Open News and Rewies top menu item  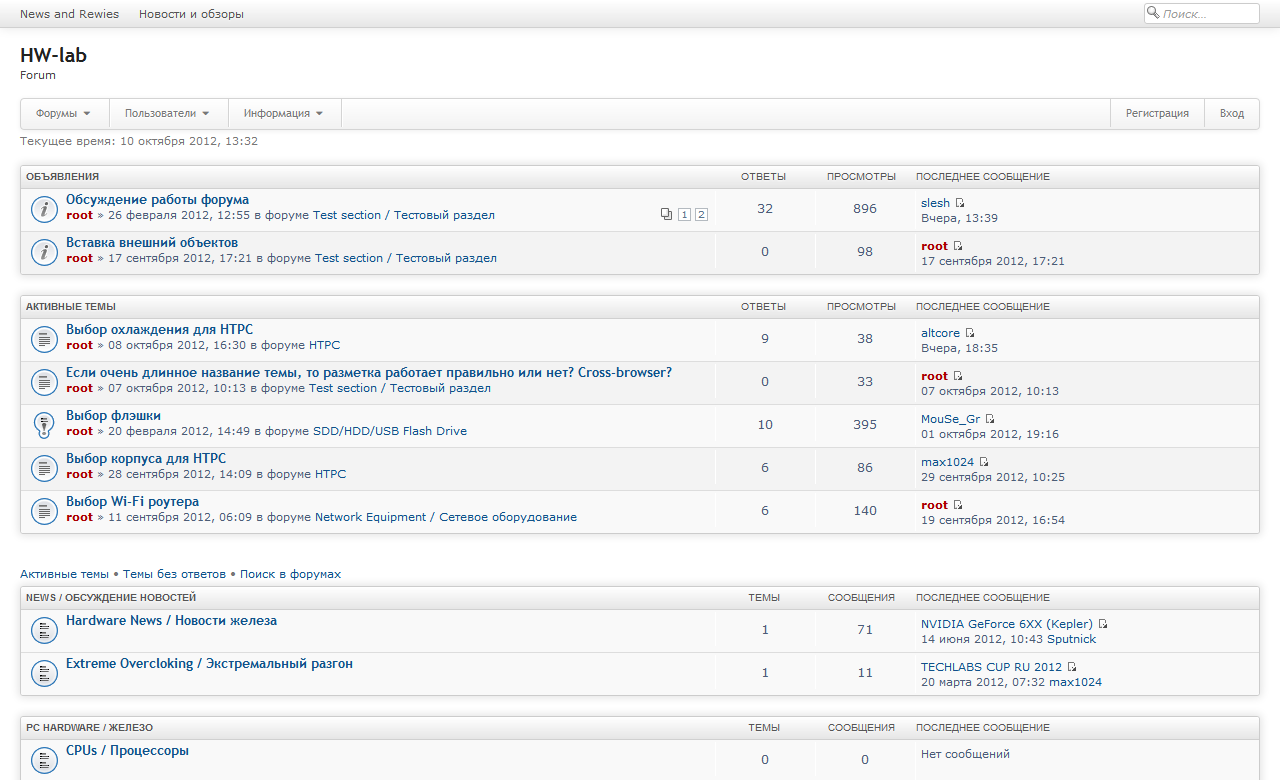[69, 14]
